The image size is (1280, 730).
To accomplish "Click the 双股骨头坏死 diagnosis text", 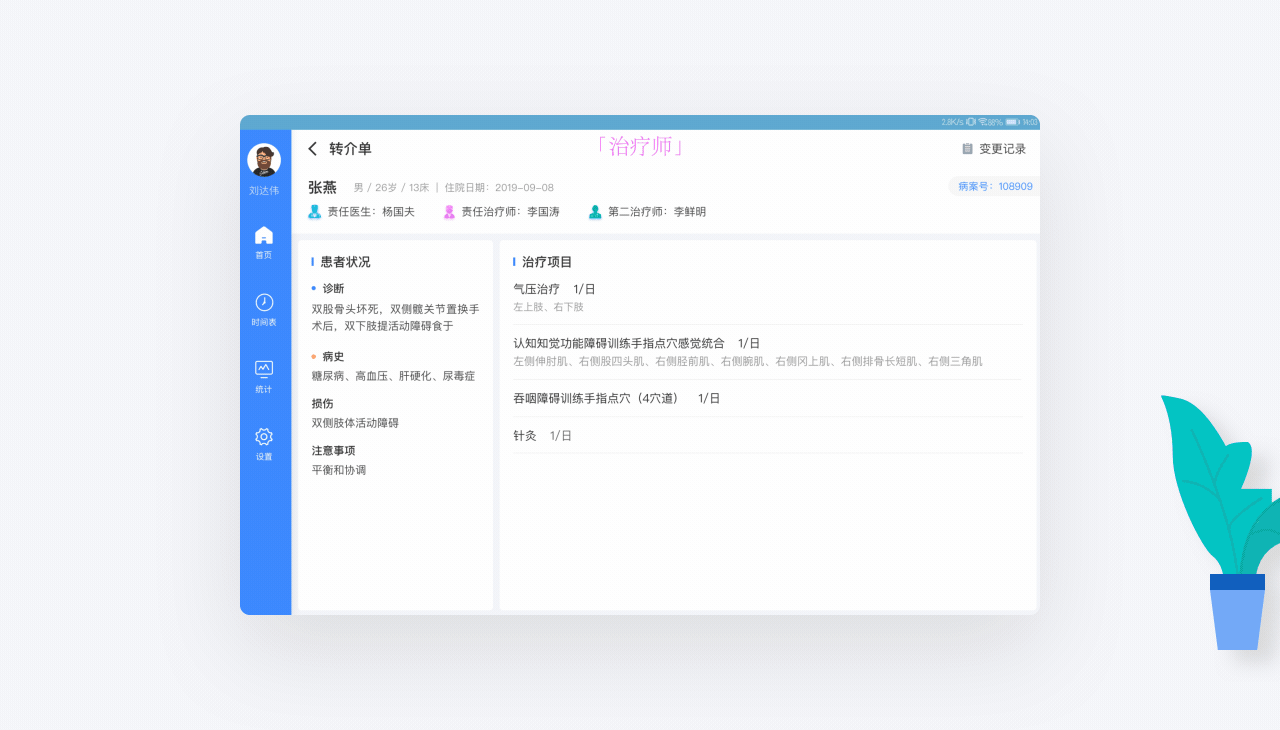I will click(x=396, y=318).
